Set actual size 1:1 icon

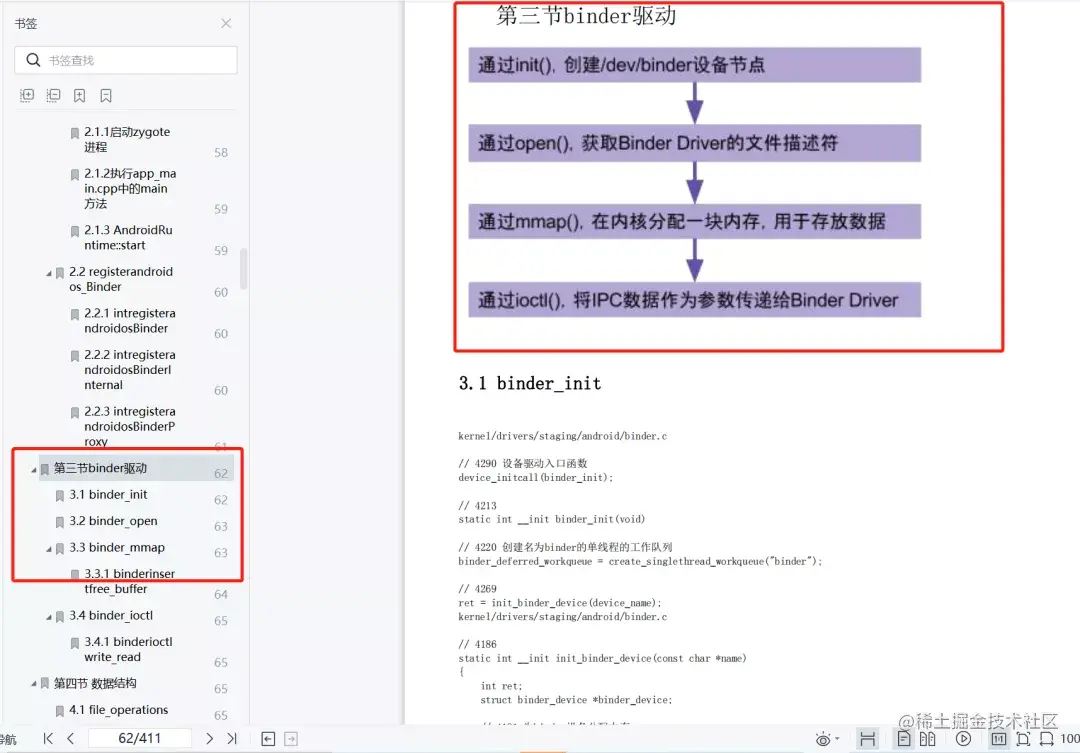999,739
